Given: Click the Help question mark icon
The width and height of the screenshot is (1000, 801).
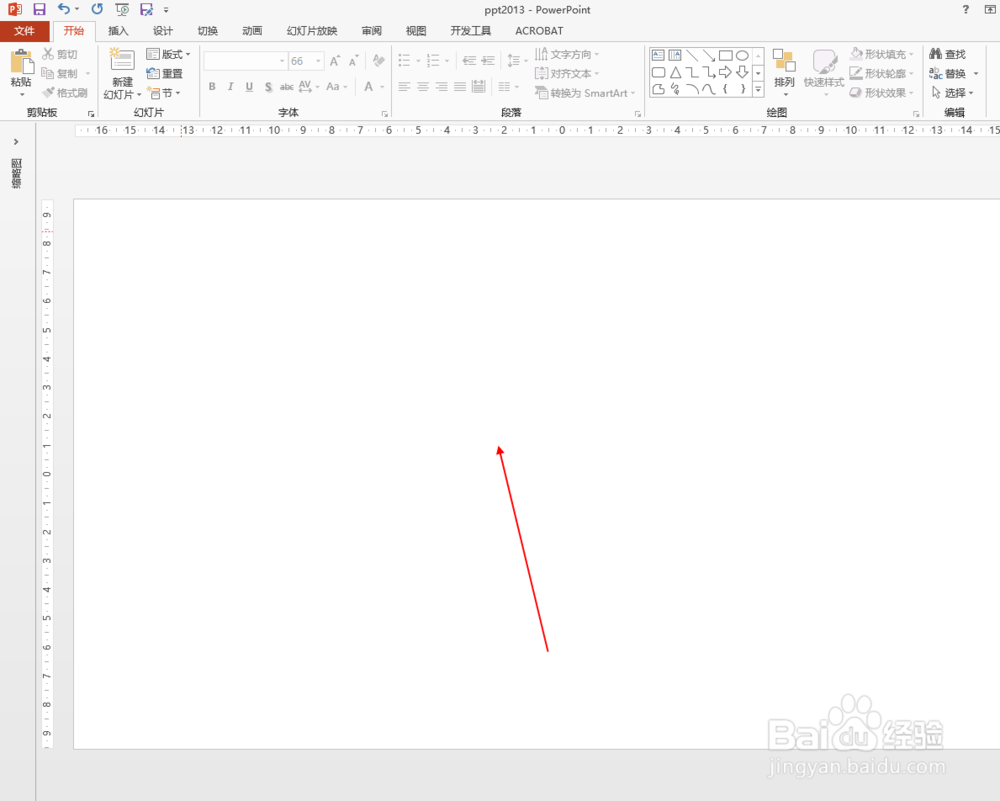Looking at the screenshot, I should [x=966, y=10].
